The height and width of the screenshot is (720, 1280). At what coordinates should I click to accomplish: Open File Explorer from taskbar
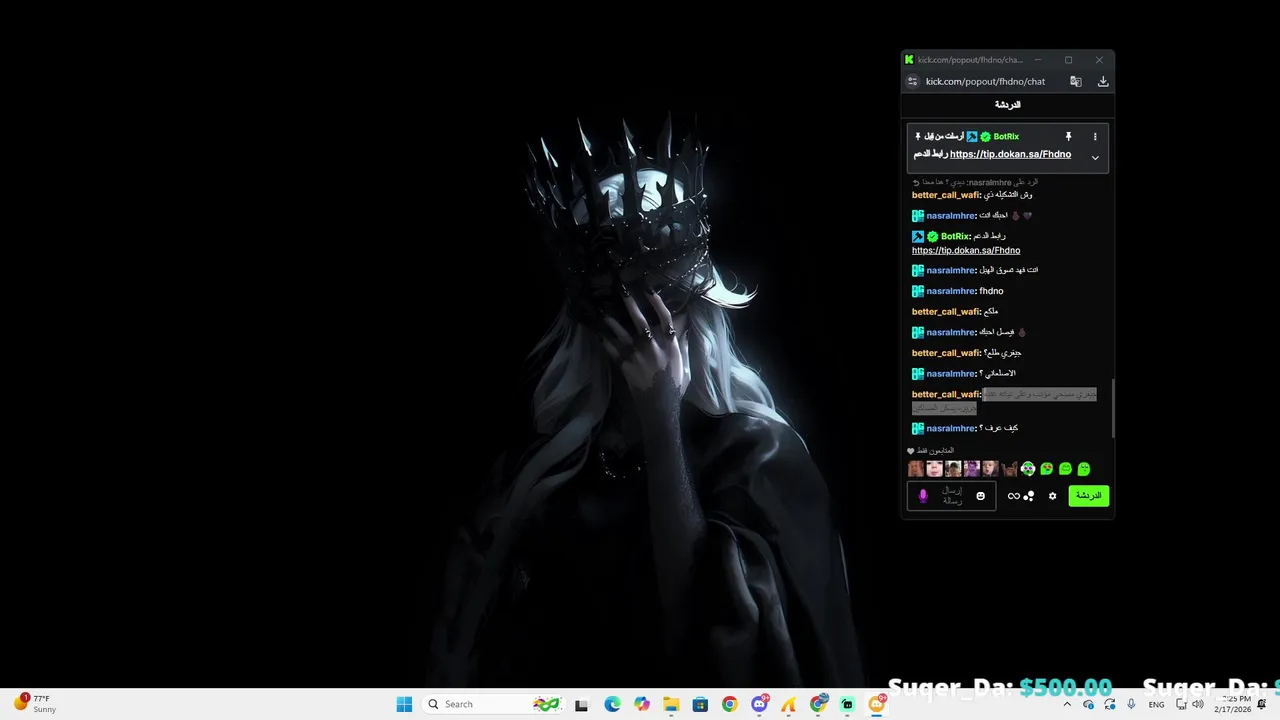coord(671,705)
